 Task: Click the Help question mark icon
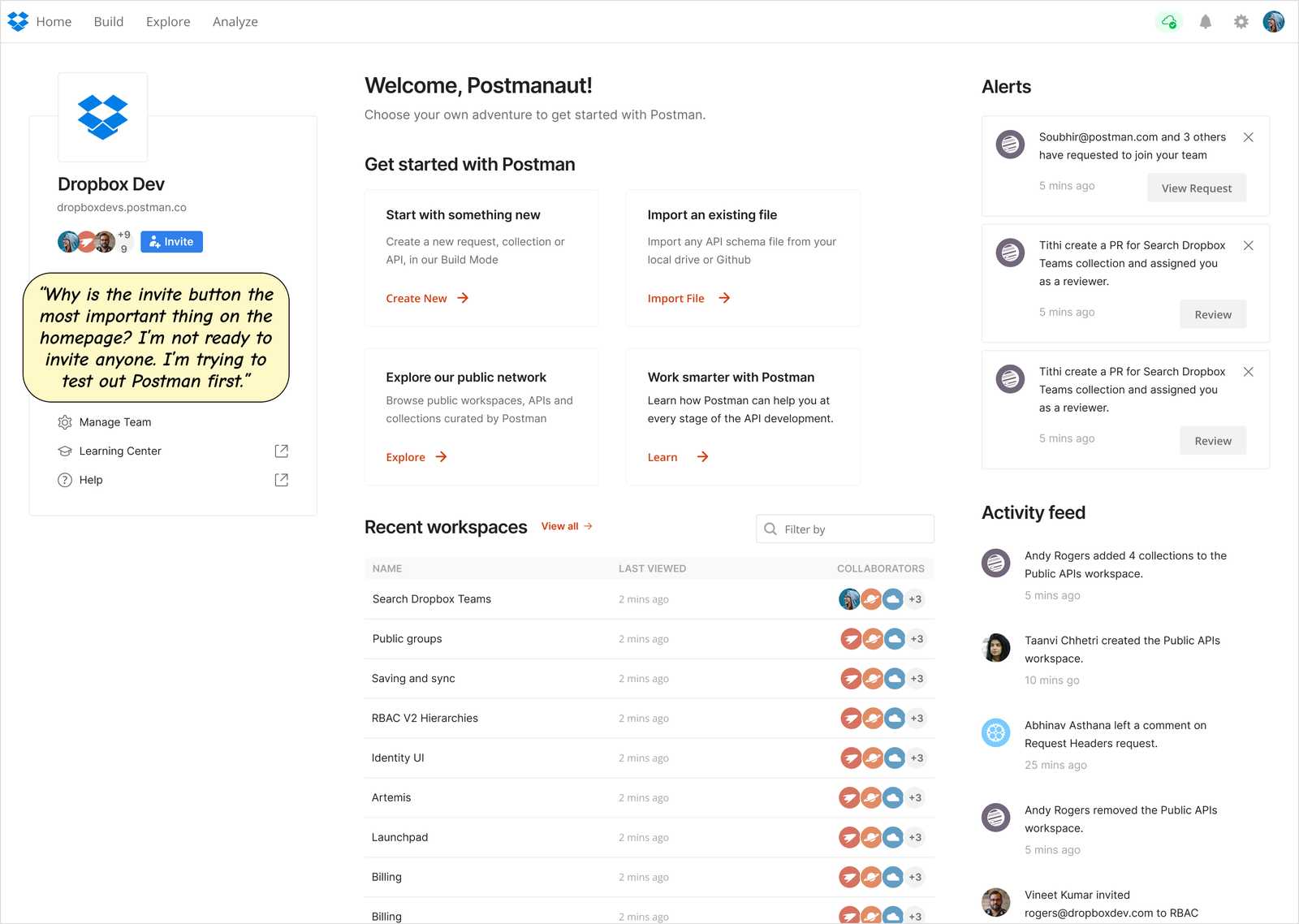(x=65, y=480)
